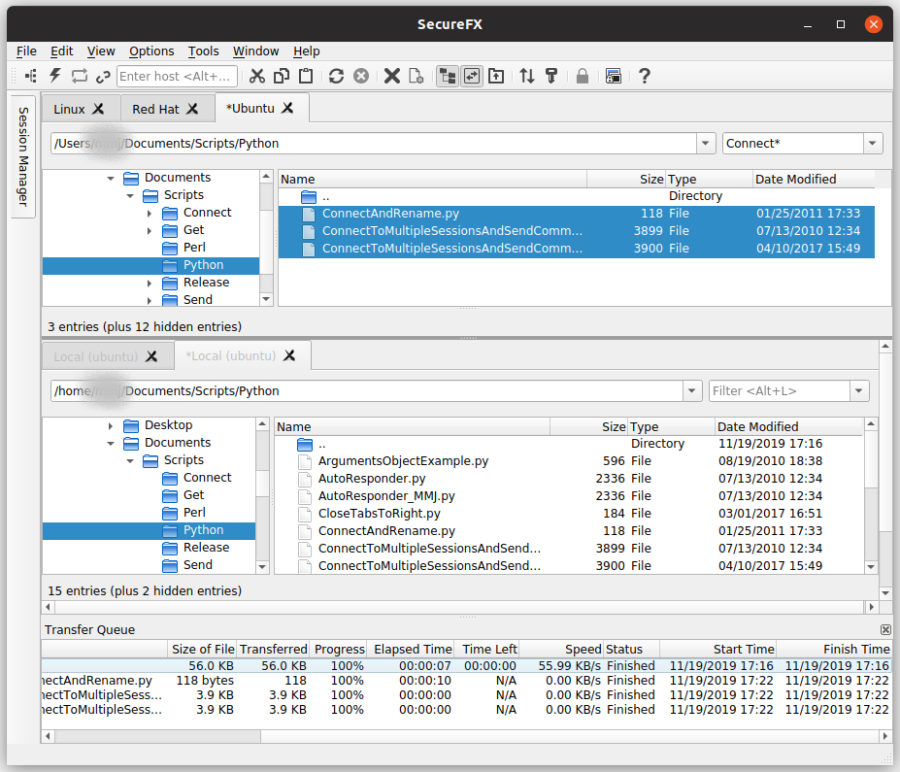Click the Reconnect arrows icon

point(79,76)
